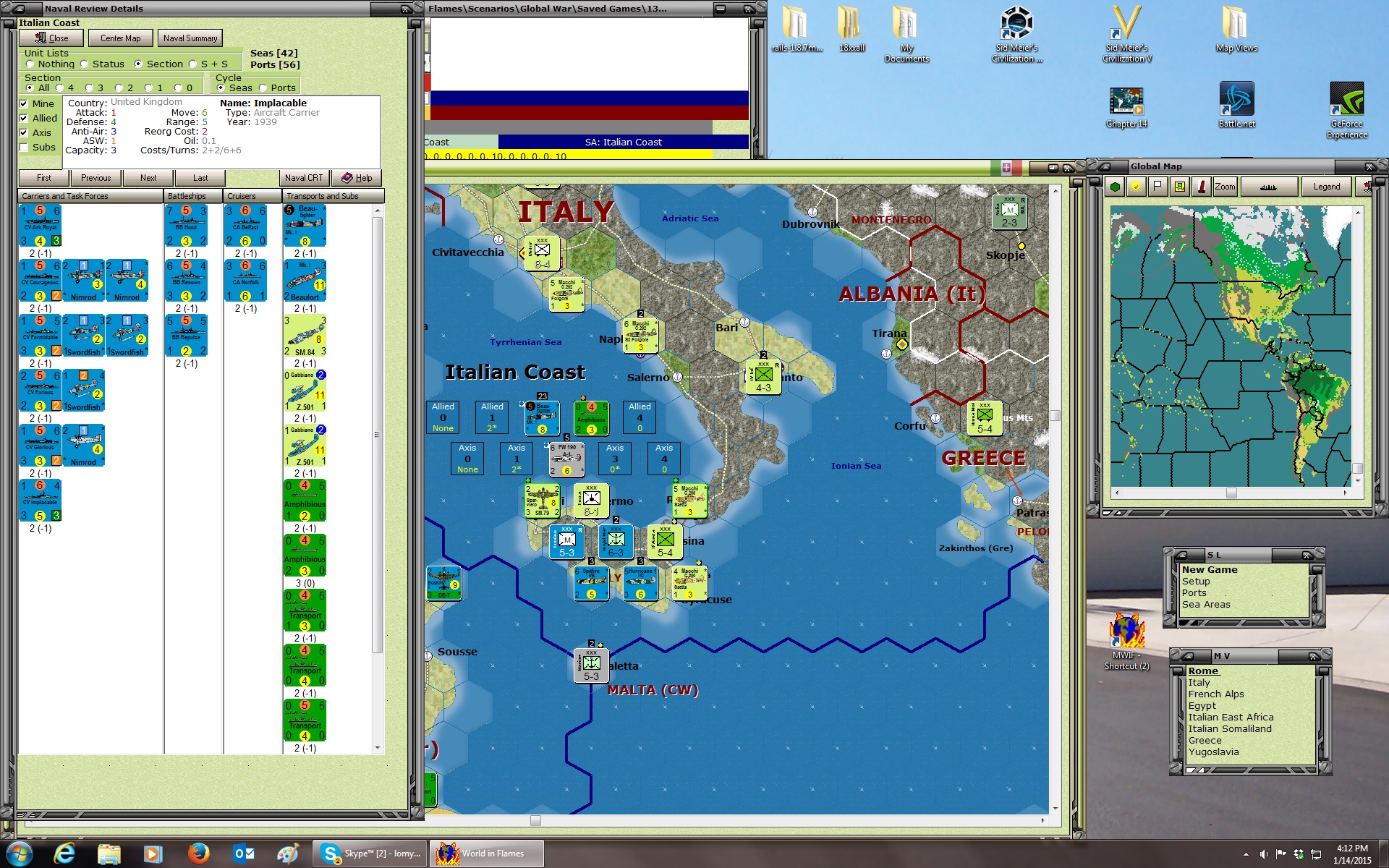Click the ship silhouette button in Global Map toolbar

tap(1268, 187)
